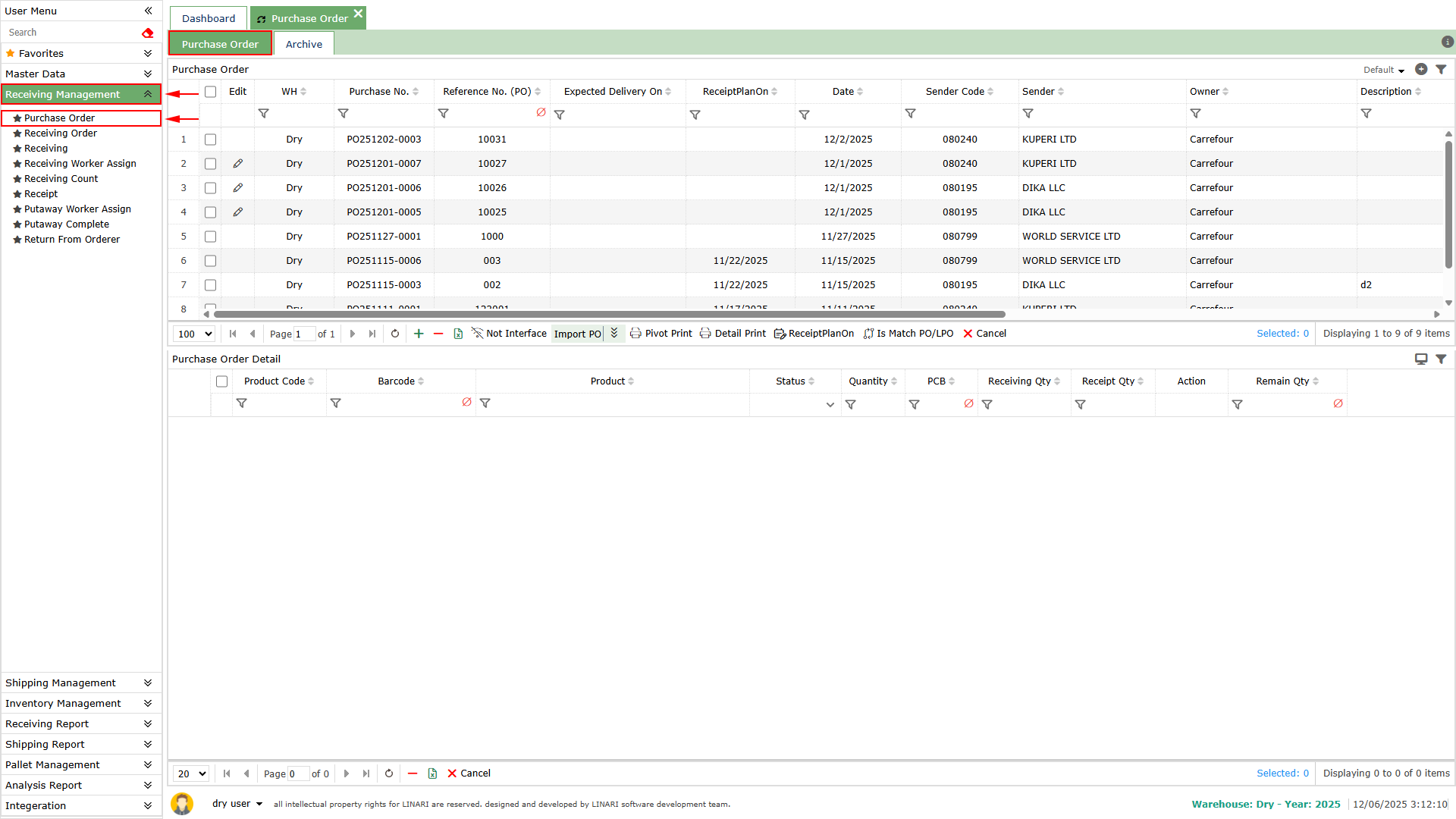Click the Excel export icon in upper toolbar
The width and height of the screenshot is (1456, 819).
point(458,334)
